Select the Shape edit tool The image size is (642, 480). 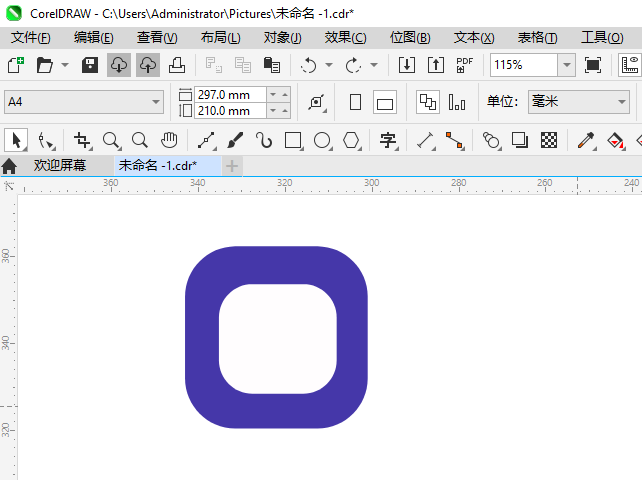click(x=45, y=140)
